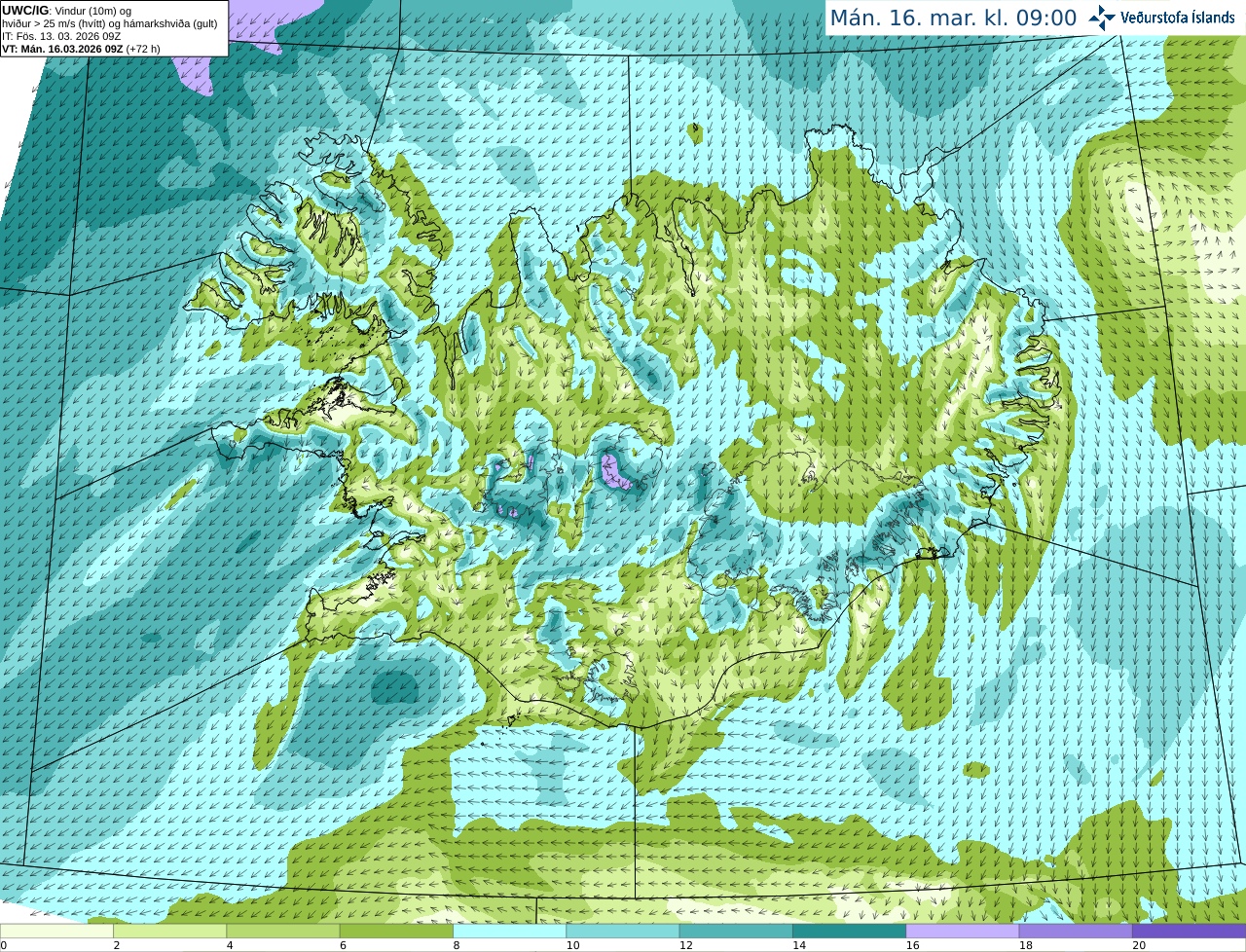Click the scale label 0

(x=3, y=945)
